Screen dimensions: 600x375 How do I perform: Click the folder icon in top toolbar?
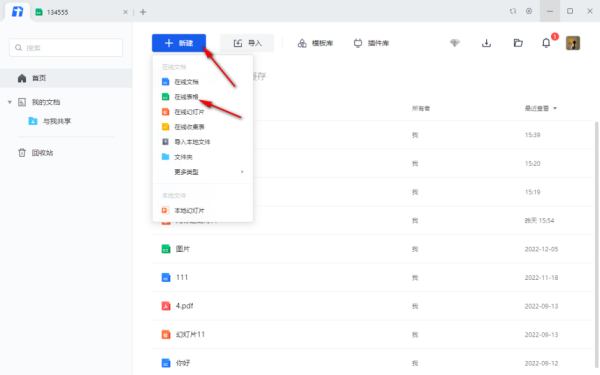click(x=518, y=43)
